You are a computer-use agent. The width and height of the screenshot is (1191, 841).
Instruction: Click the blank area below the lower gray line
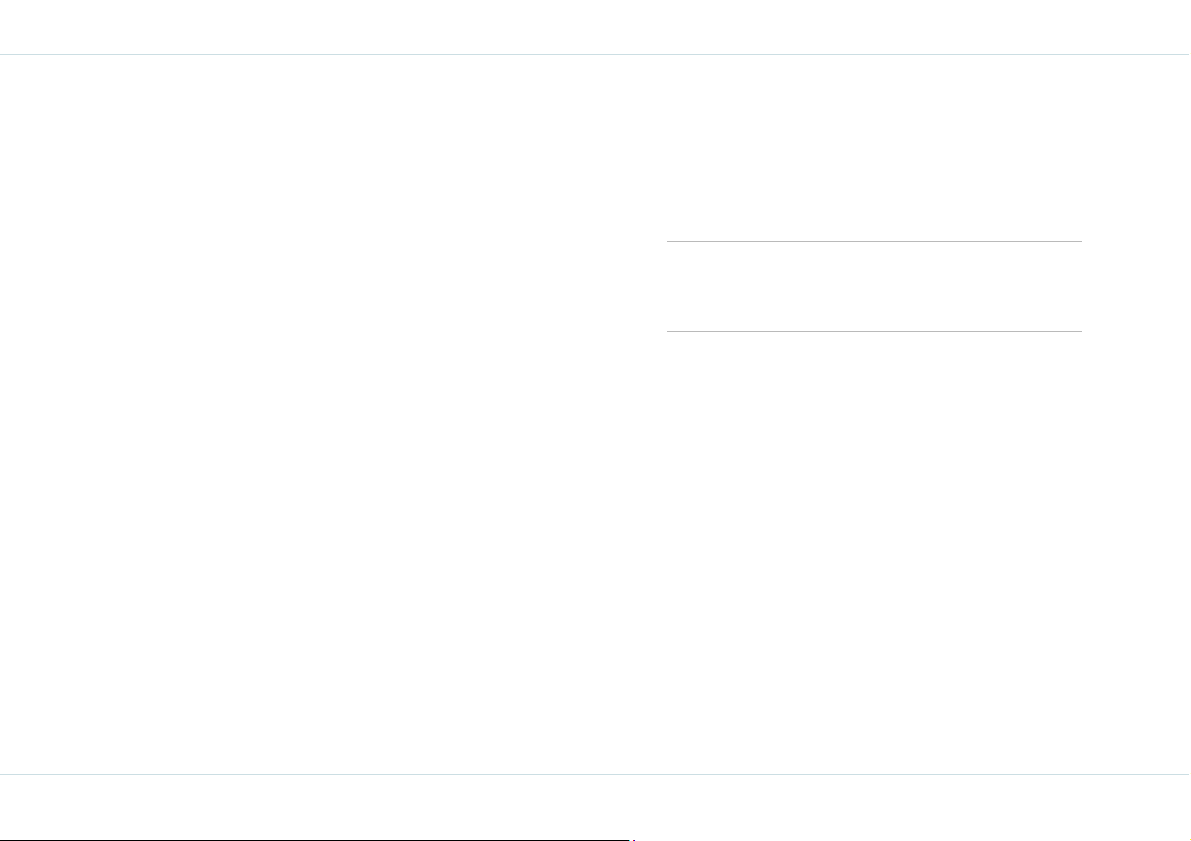coord(874,552)
